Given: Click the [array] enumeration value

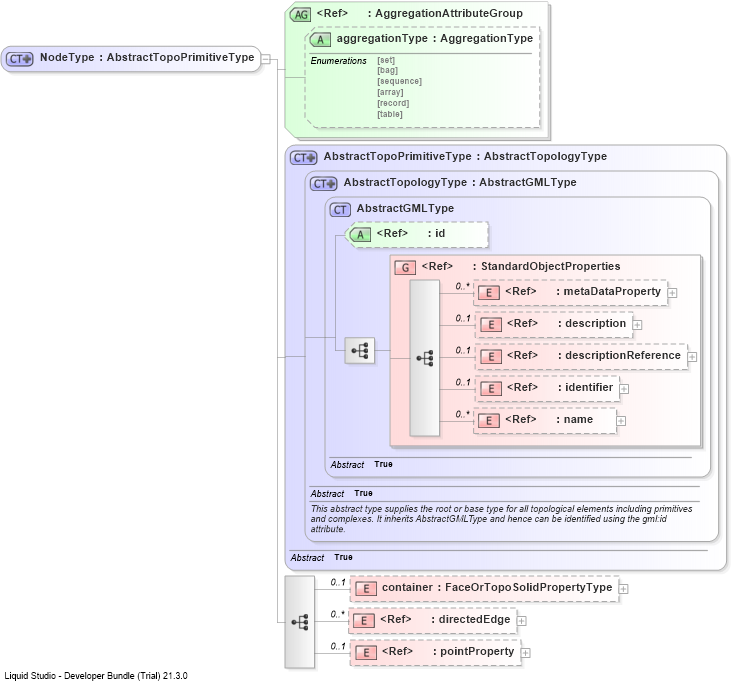Looking at the screenshot, I should [x=390, y=92].
